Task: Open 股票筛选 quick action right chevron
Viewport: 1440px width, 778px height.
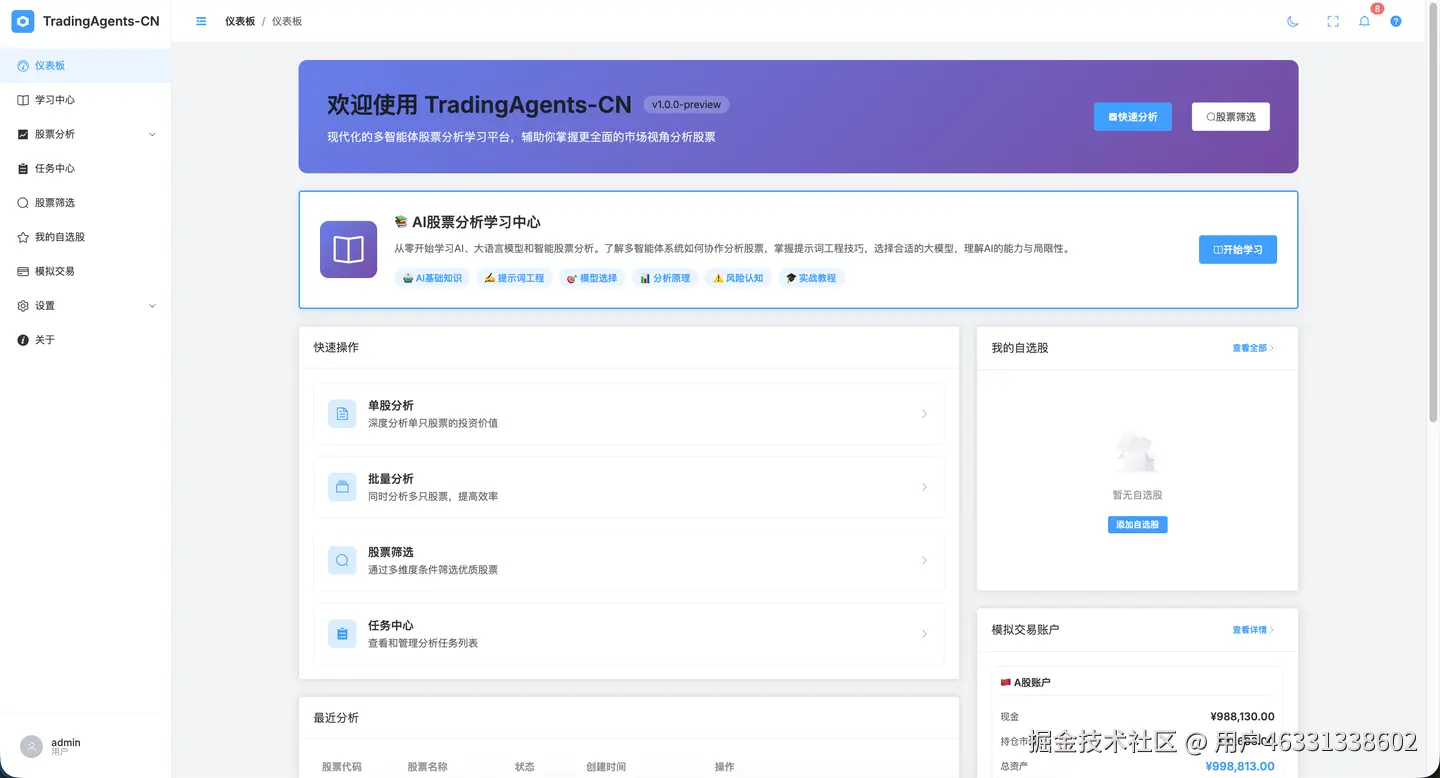Action: click(x=924, y=560)
